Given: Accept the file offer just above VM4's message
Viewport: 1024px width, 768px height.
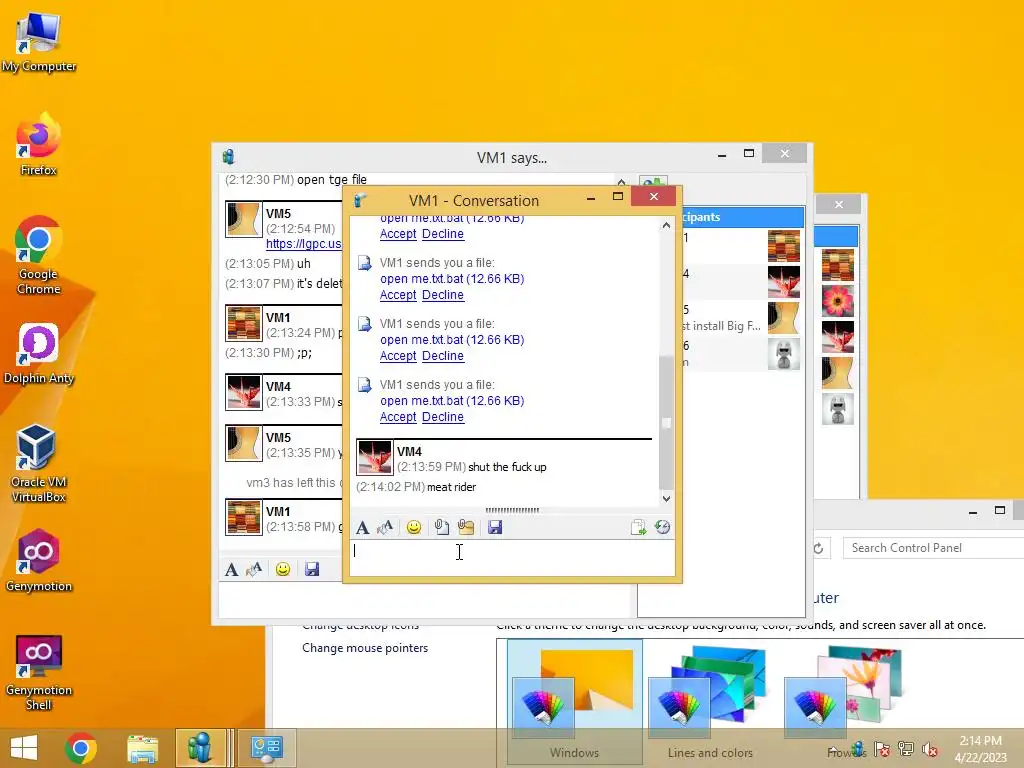Looking at the screenshot, I should pyautogui.click(x=398, y=417).
